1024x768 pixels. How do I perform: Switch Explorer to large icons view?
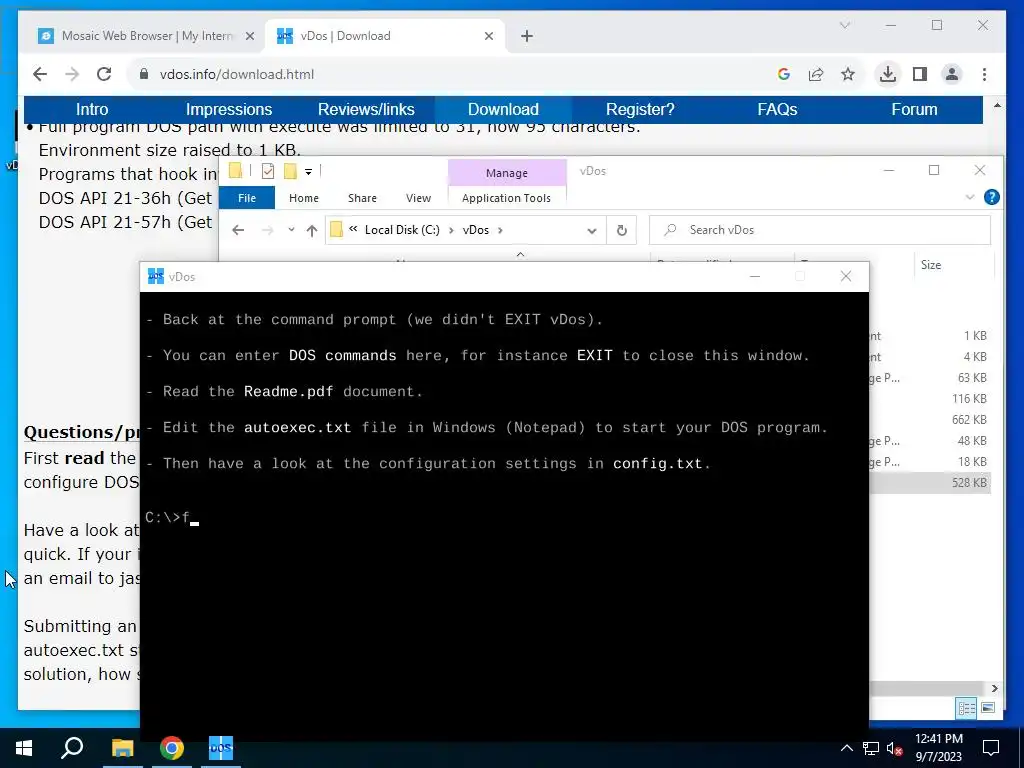[x=988, y=708]
